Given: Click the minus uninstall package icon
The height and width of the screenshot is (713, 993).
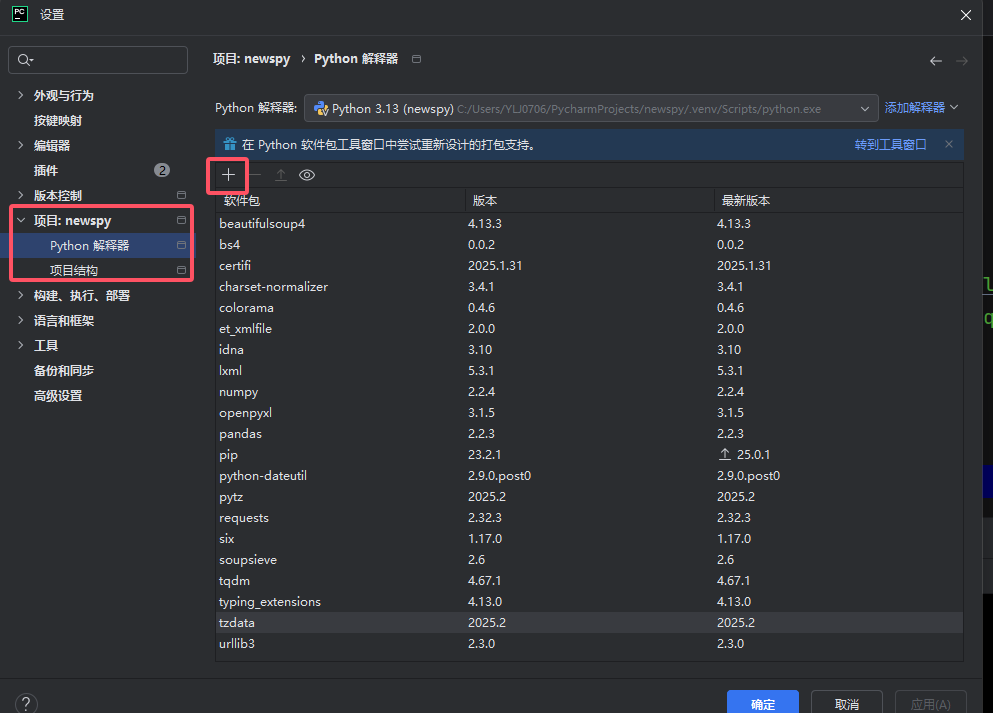Looking at the screenshot, I should pos(255,175).
